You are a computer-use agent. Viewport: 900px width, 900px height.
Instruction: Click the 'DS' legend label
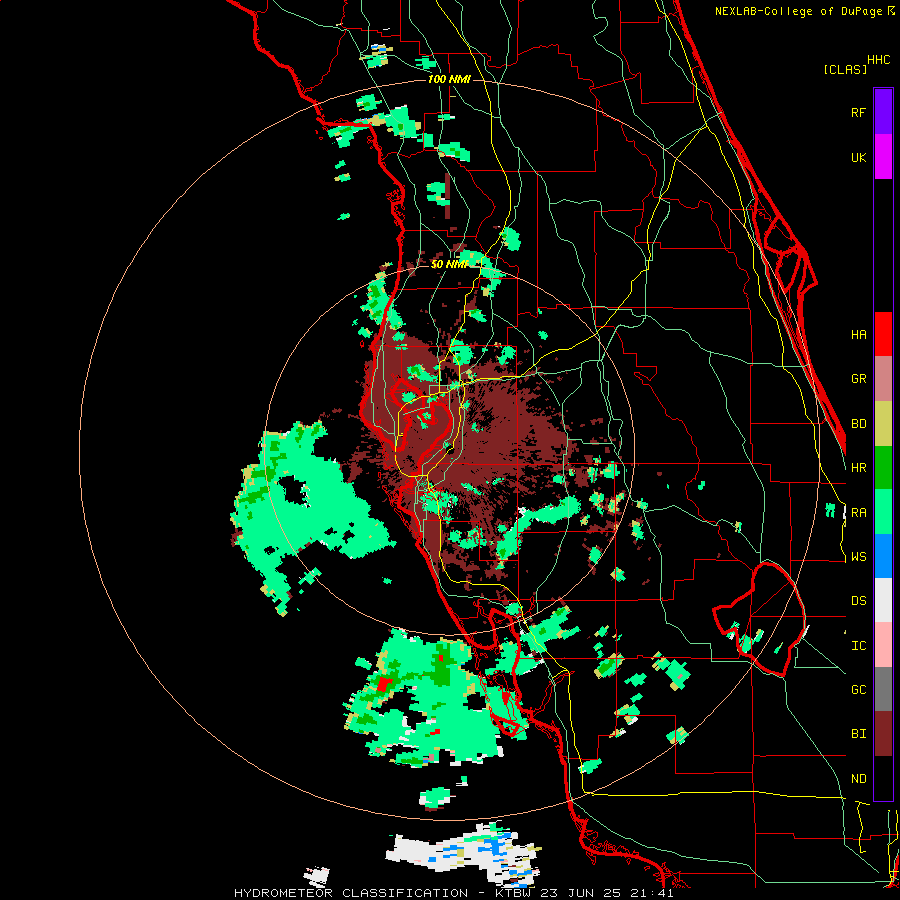(x=858, y=601)
